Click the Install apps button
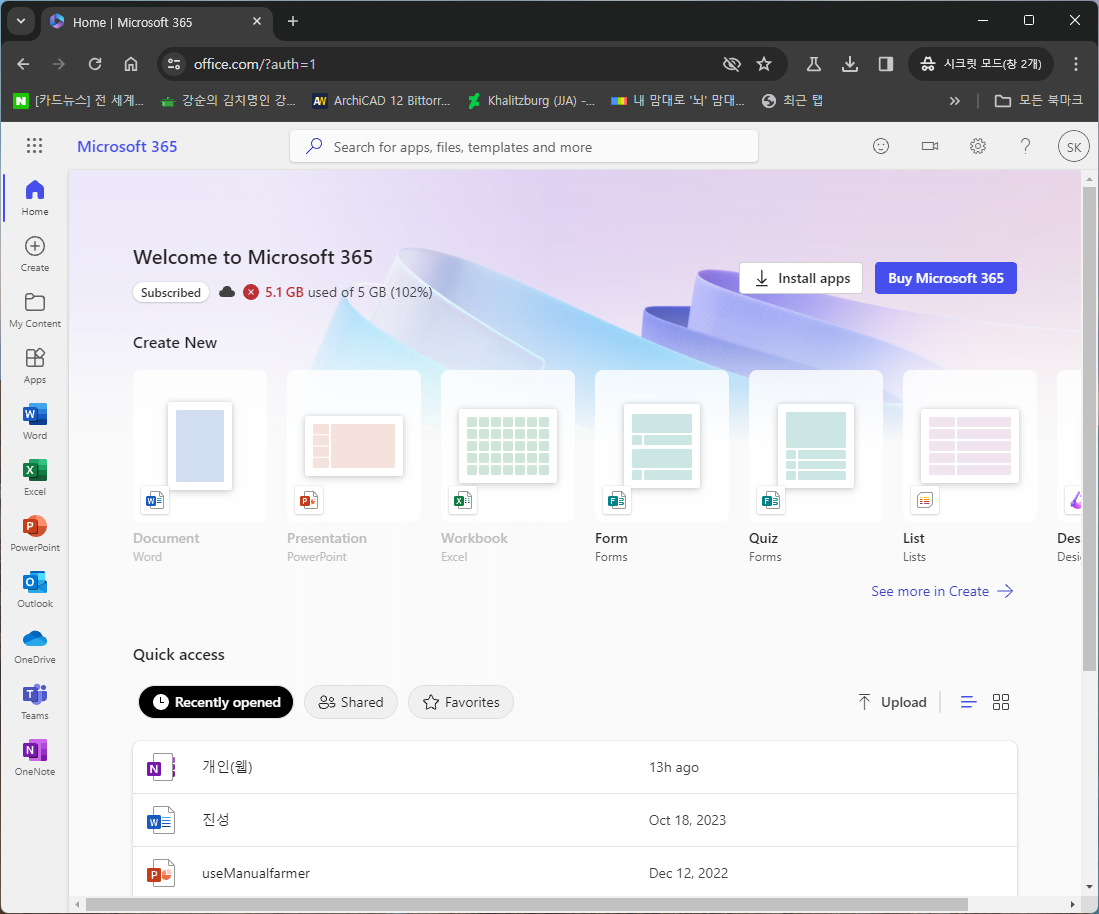Image resolution: width=1099 pixels, height=914 pixels. [803, 278]
